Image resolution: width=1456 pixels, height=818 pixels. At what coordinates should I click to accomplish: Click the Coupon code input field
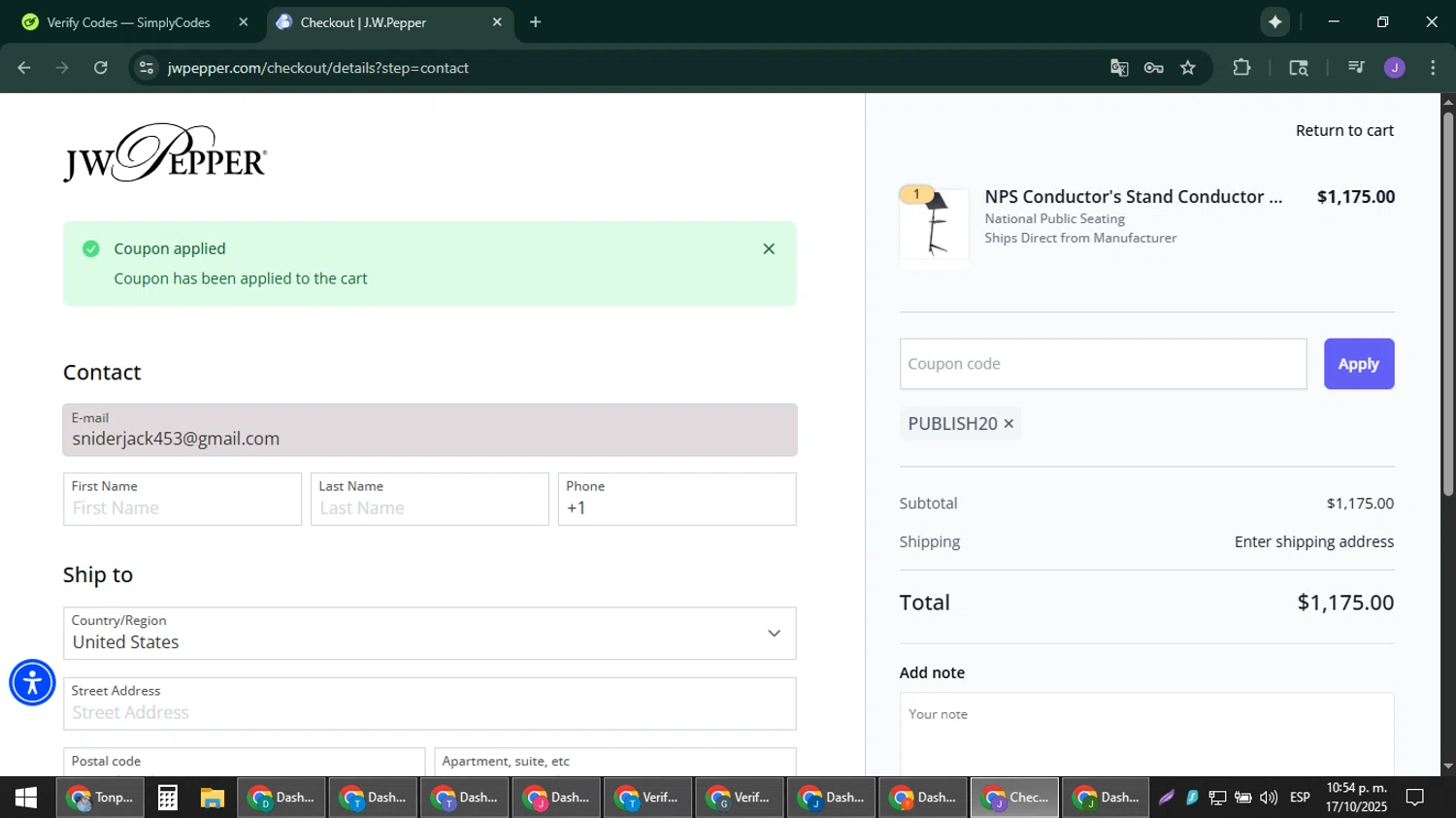(1103, 364)
